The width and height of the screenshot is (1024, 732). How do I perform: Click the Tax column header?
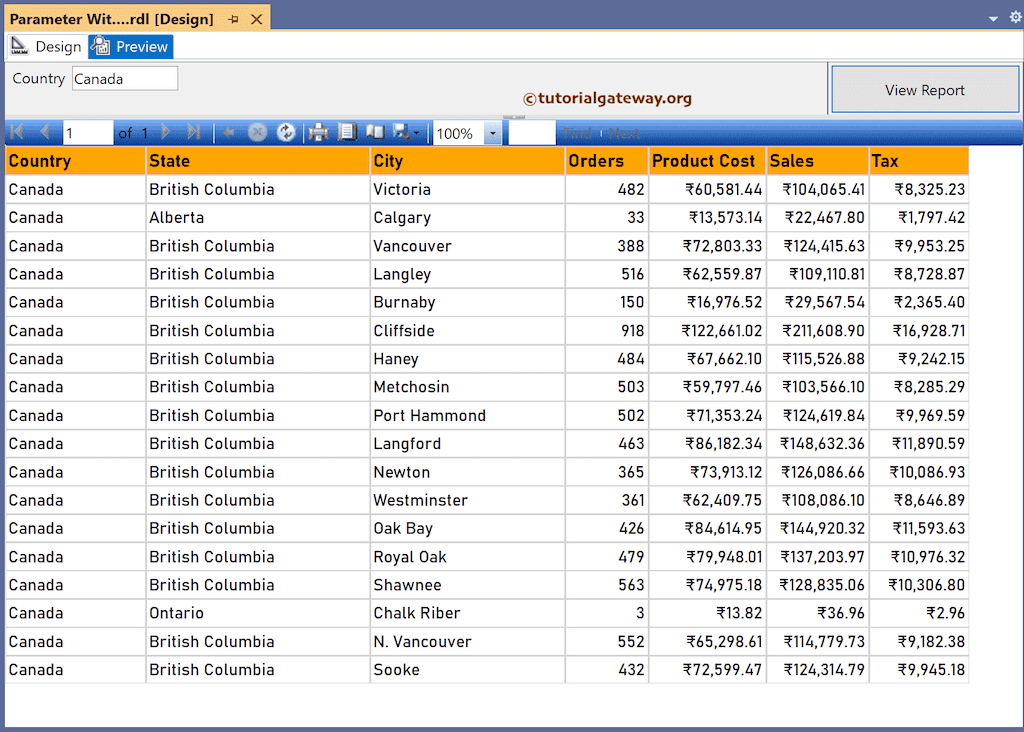pyautogui.click(x=919, y=161)
